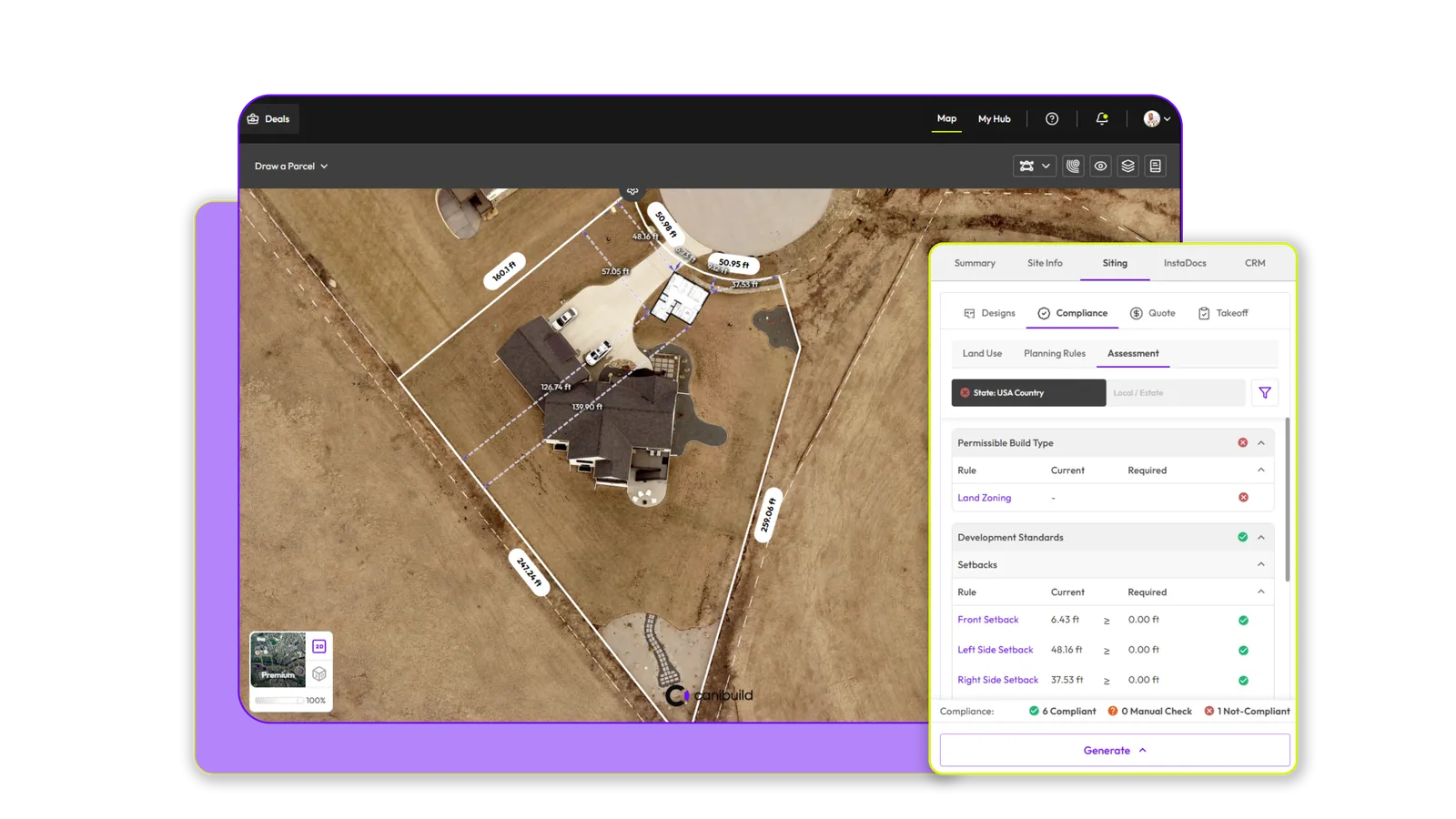Click the 50.95 ft boundary label
Screen dimensions: 1456x819
[733, 264]
